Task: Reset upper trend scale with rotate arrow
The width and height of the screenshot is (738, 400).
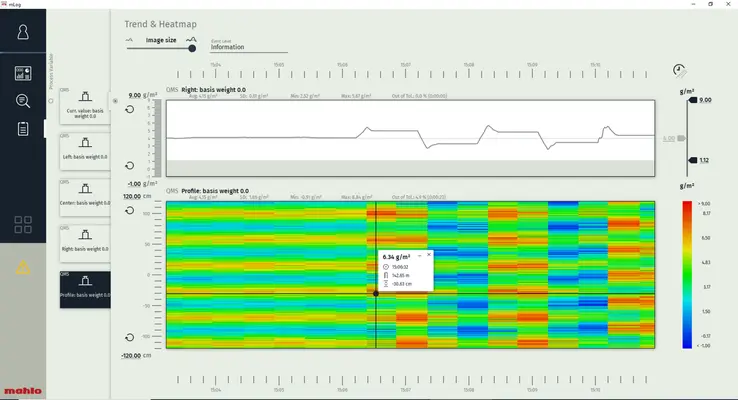Action: [130, 108]
